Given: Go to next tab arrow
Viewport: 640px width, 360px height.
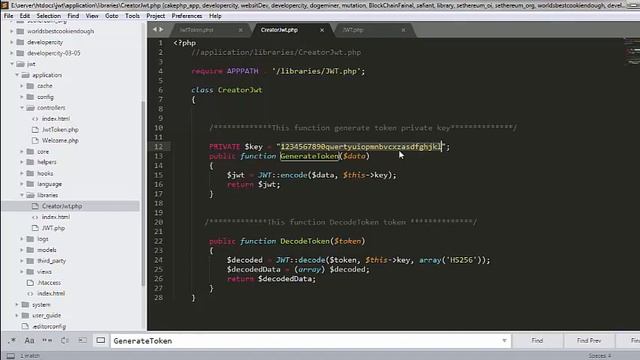Looking at the screenshot, I should [161, 29].
